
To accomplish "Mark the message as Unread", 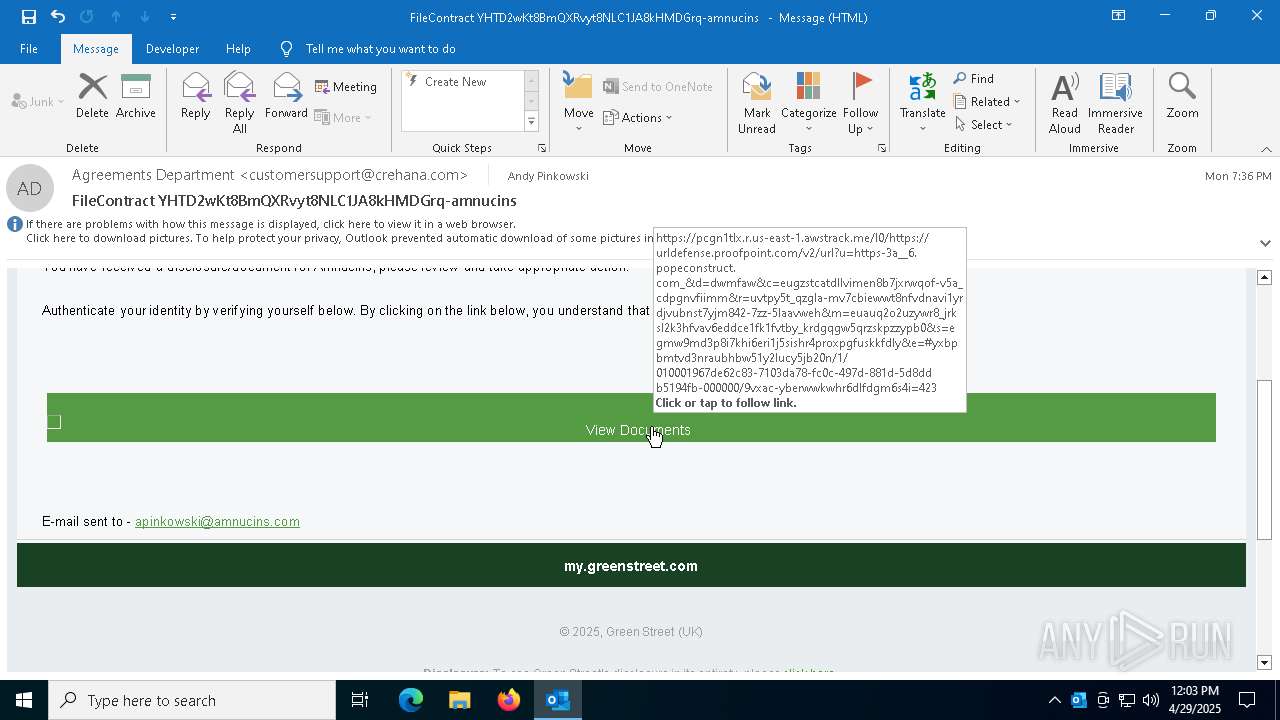I will point(757,102).
